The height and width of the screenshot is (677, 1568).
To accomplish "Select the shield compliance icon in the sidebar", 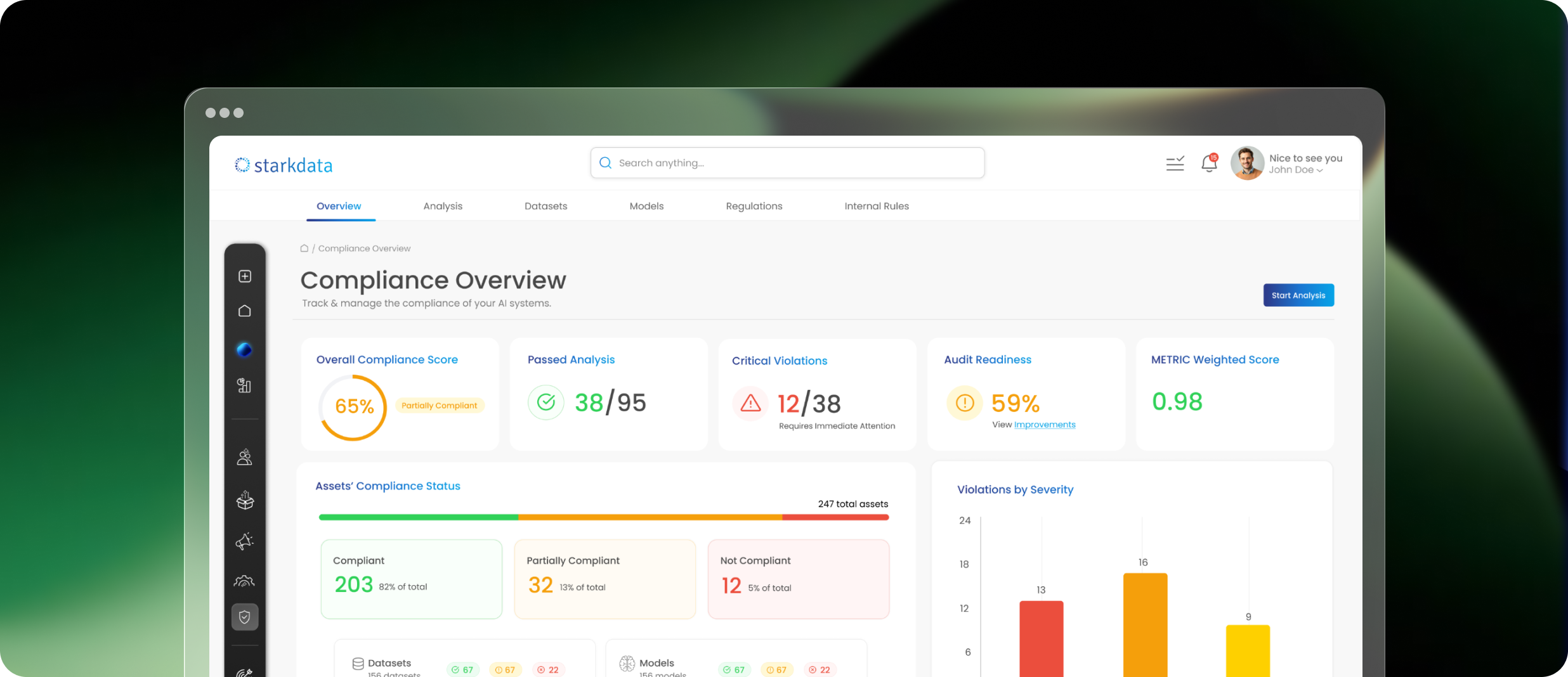I will coord(245,617).
